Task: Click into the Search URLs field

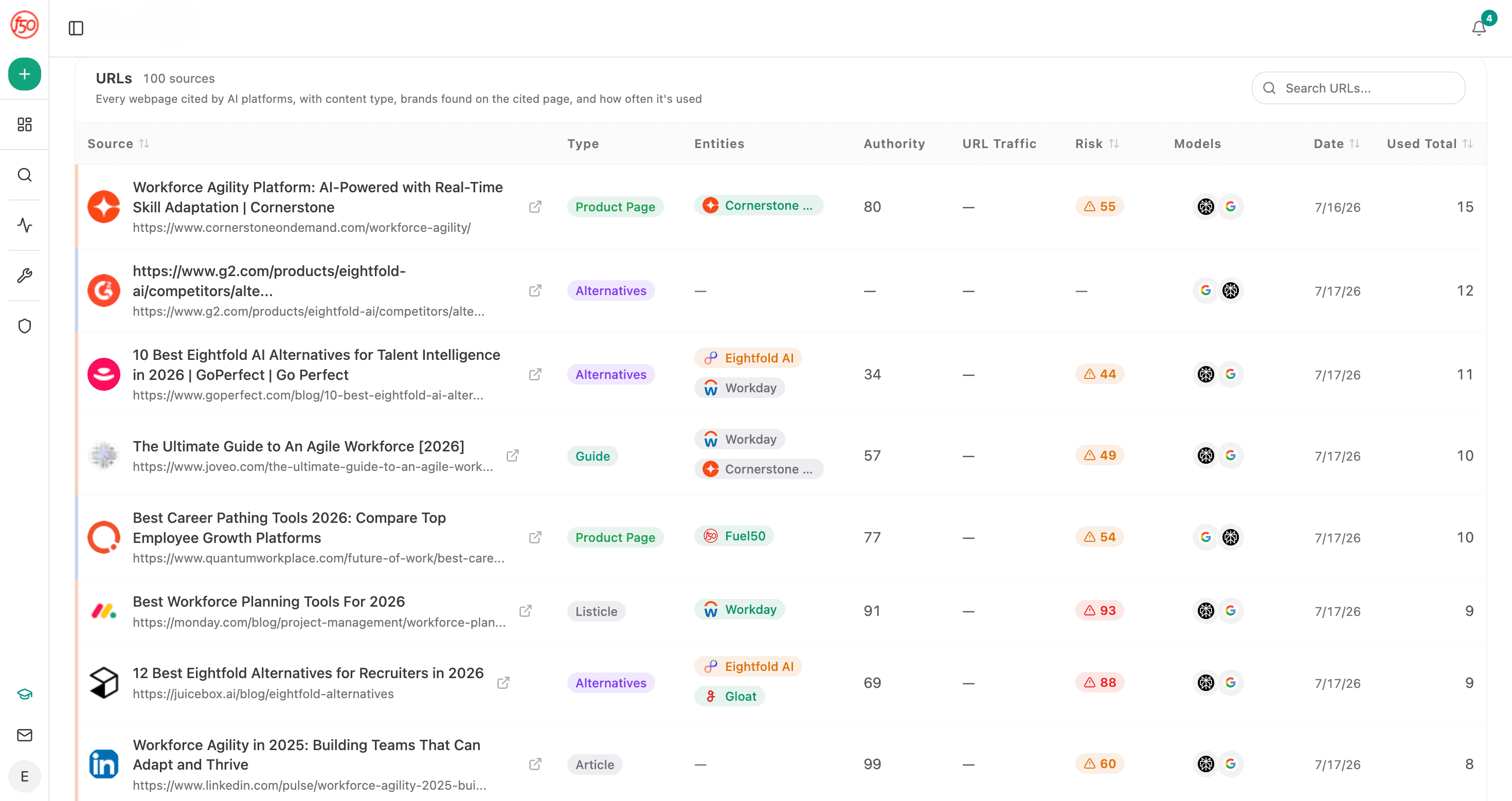Action: [1358, 88]
